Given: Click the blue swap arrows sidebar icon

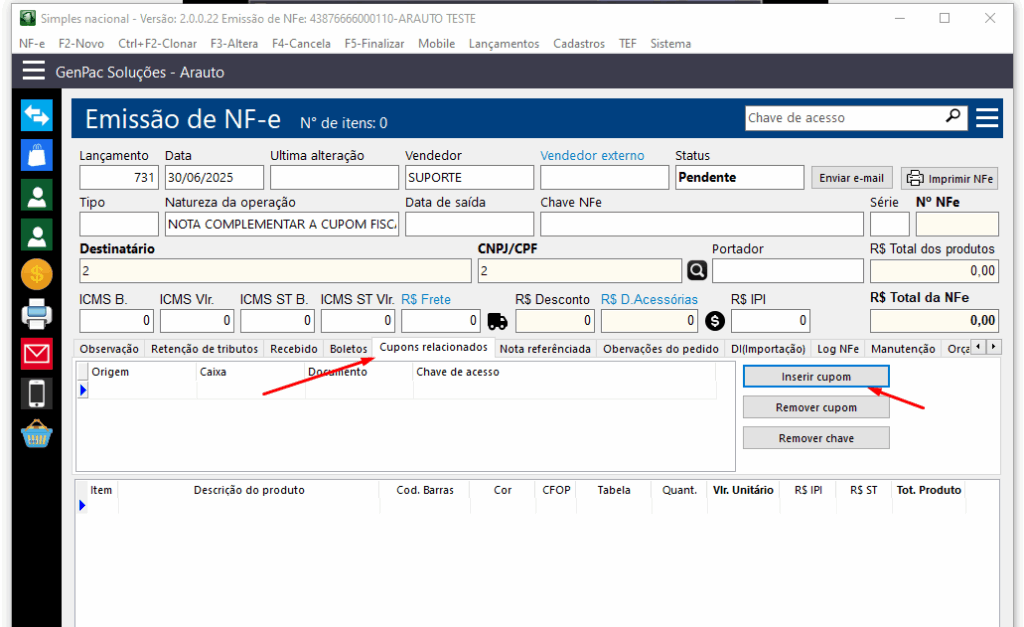Looking at the screenshot, I should click(x=37, y=115).
